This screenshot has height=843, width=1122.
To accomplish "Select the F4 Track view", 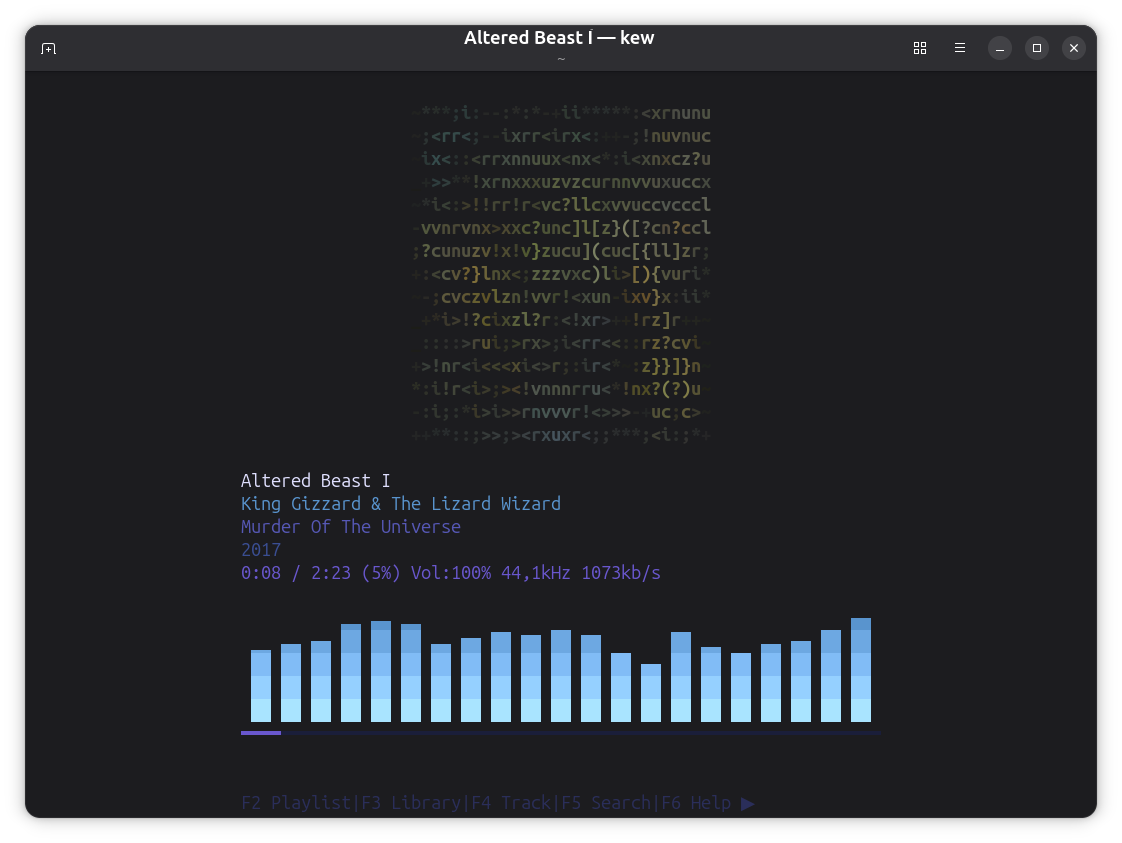I will [511, 803].
